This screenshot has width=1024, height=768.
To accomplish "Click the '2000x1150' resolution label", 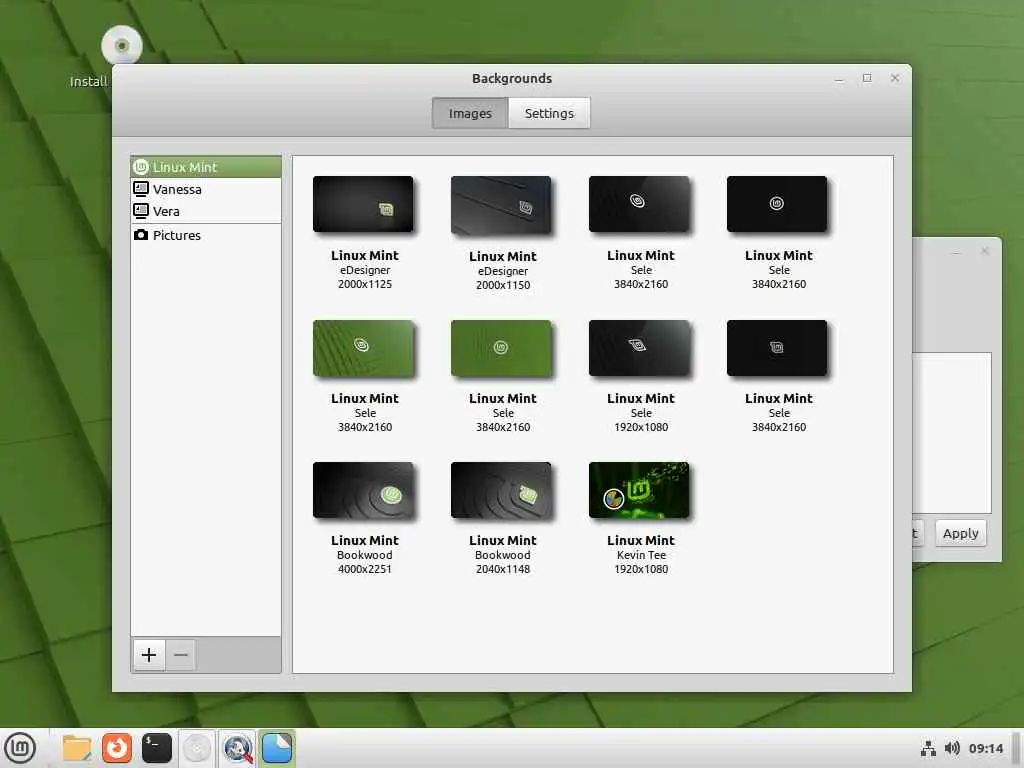I will (503, 285).
